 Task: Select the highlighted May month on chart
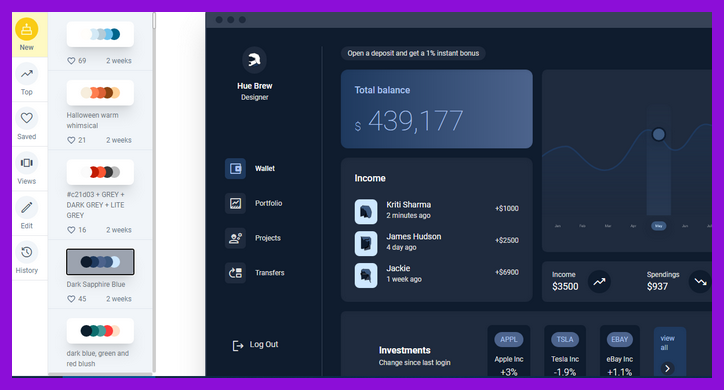coord(658,226)
